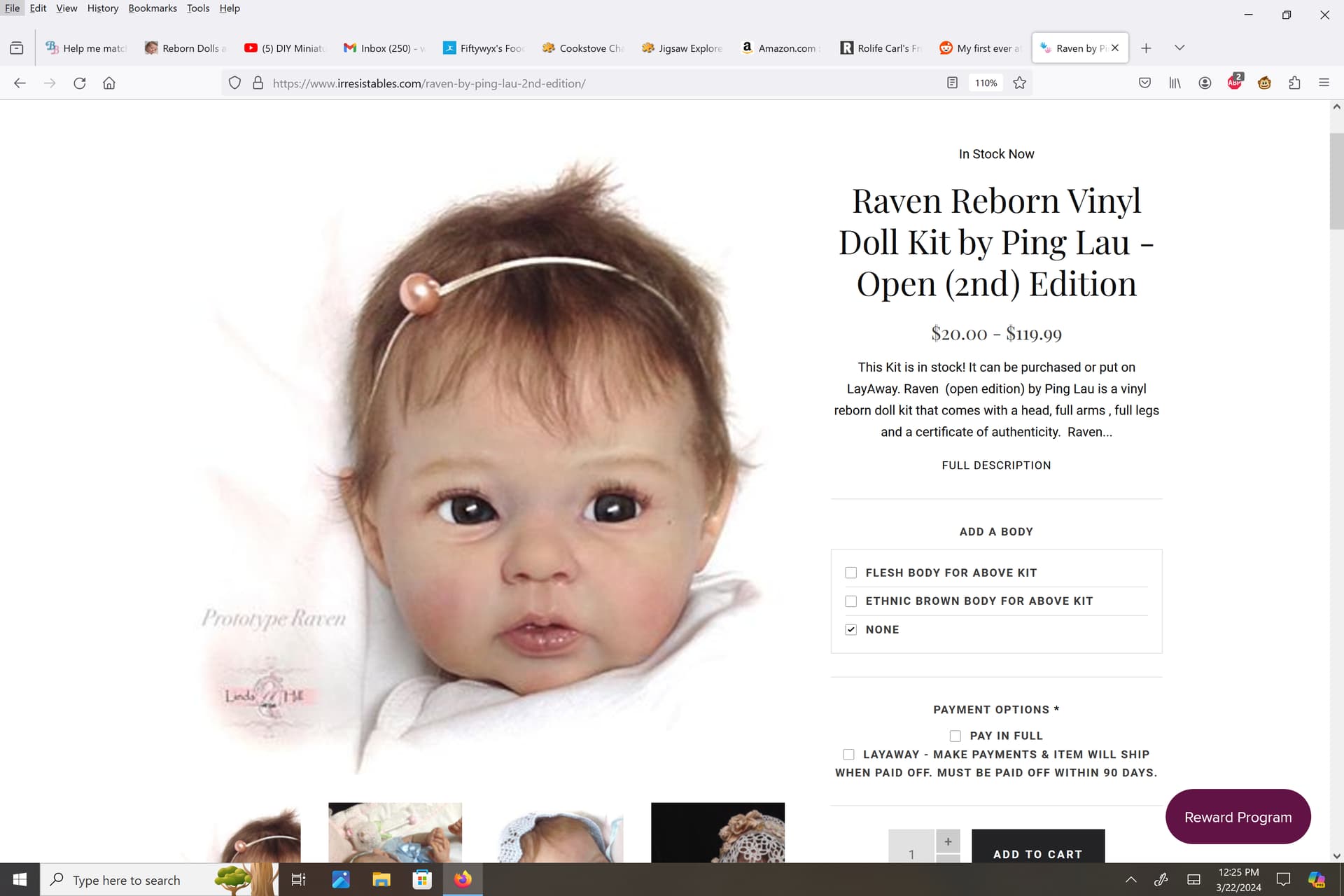Switch to the Jigsaw Explorer tab
Image resolution: width=1344 pixels, height=896 pixels.
pyautogui.click(x=682, y=48)
